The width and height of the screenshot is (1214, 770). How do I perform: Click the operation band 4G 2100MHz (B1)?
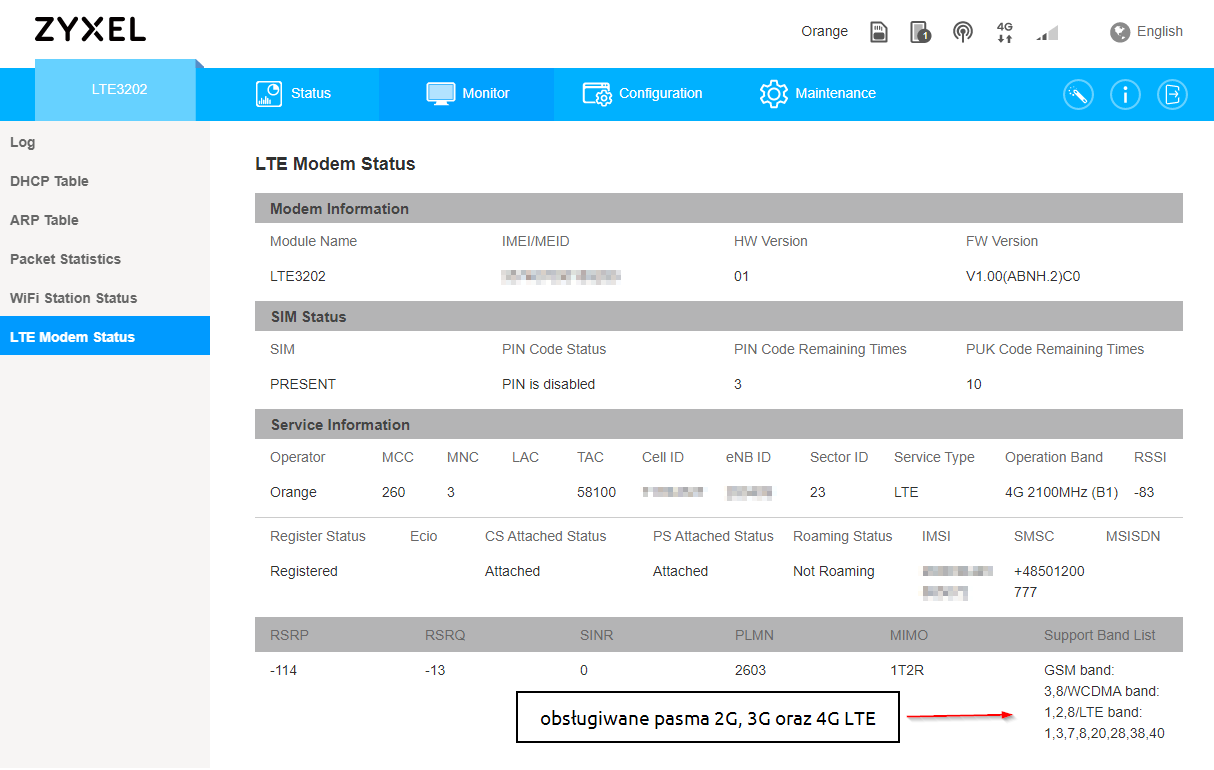click(1061, 492)
